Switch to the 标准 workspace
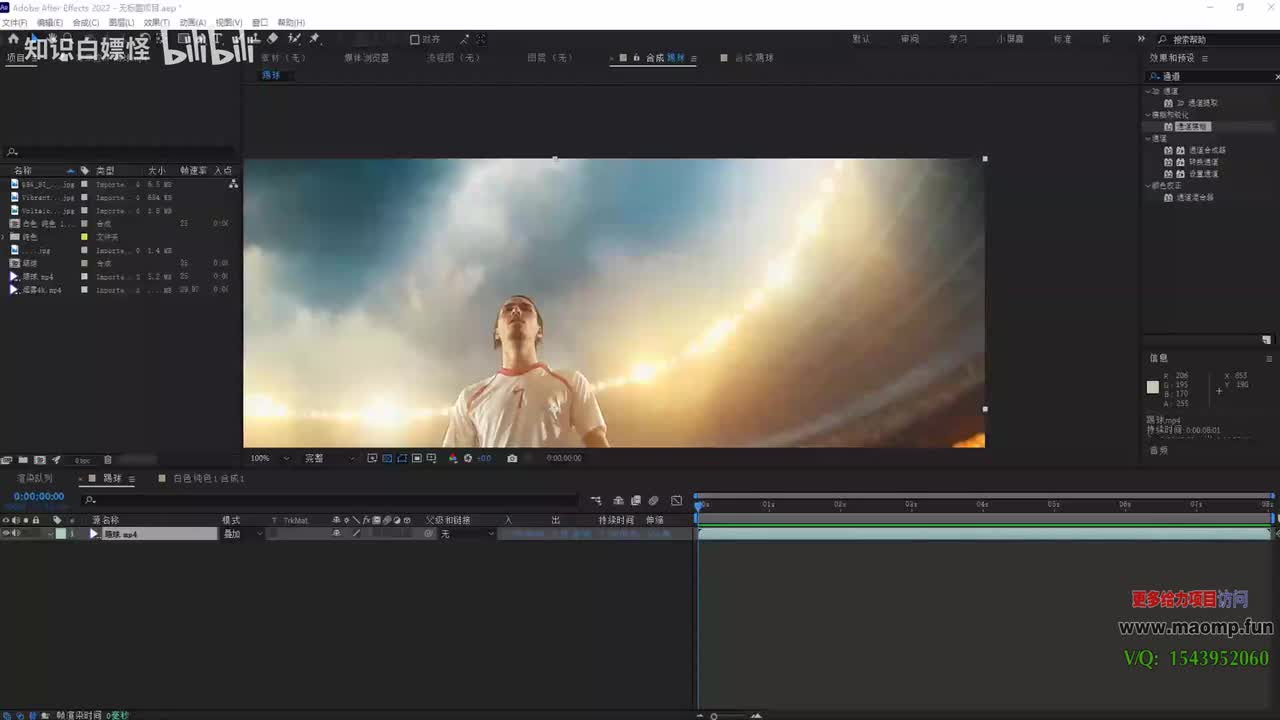Image resolution: width=1280 pixels, height=720 pixels. tap(1062, 39)
